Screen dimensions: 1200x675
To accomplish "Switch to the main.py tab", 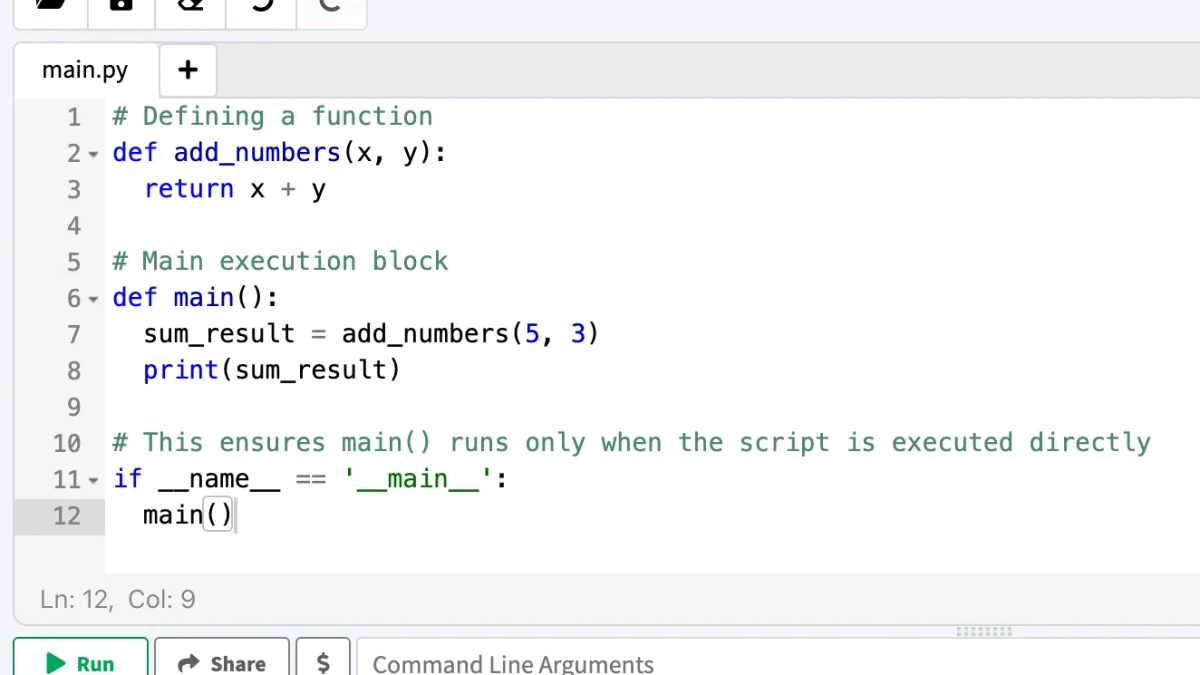I will point(85,71).
